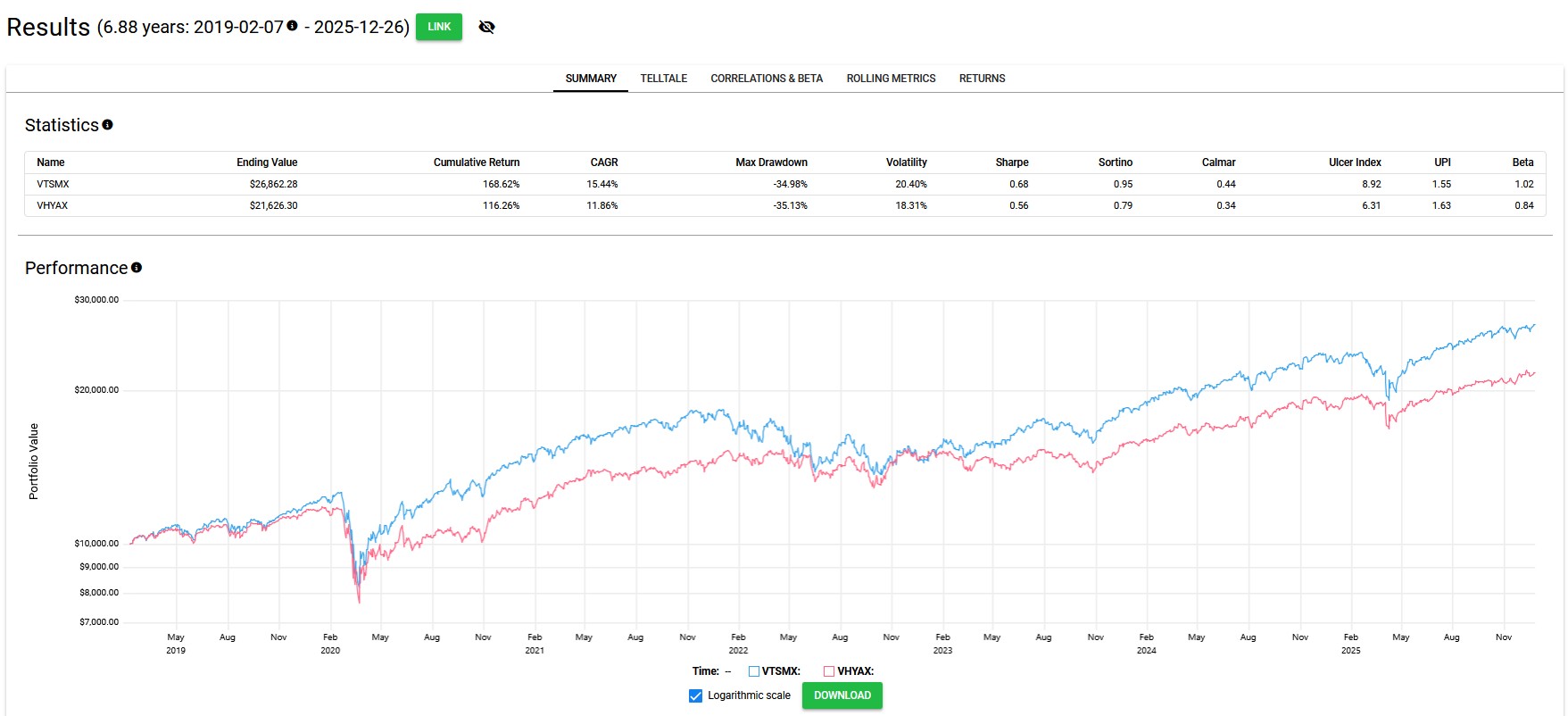Click the VHYAX label in chart legend

pyautogui.click(x=856, y=671)
